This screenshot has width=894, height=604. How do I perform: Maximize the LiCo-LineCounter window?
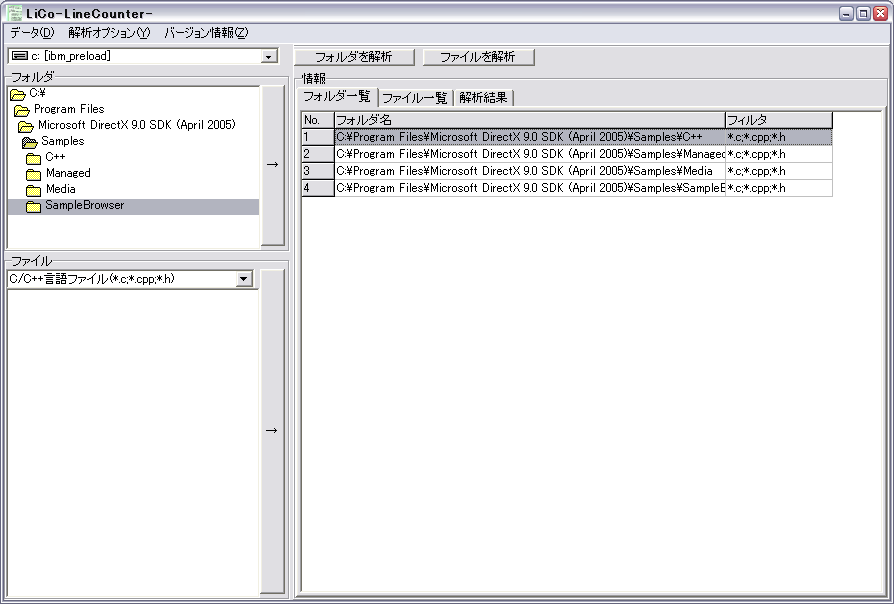tap(863, 14)
